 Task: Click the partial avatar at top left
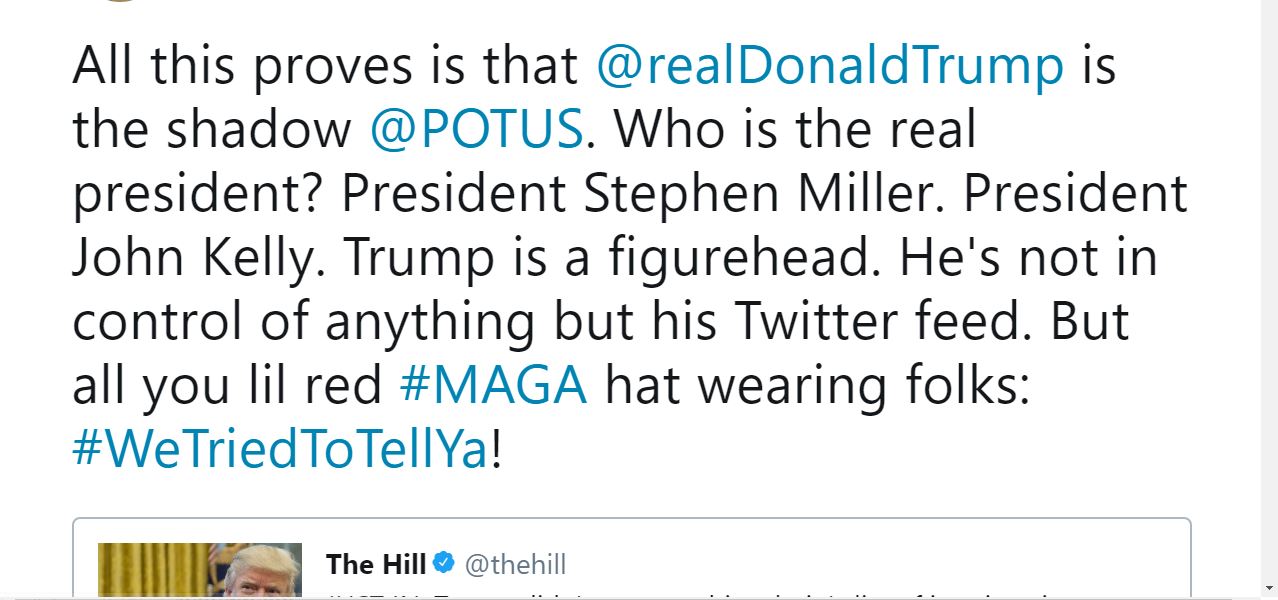click(121, 1)
